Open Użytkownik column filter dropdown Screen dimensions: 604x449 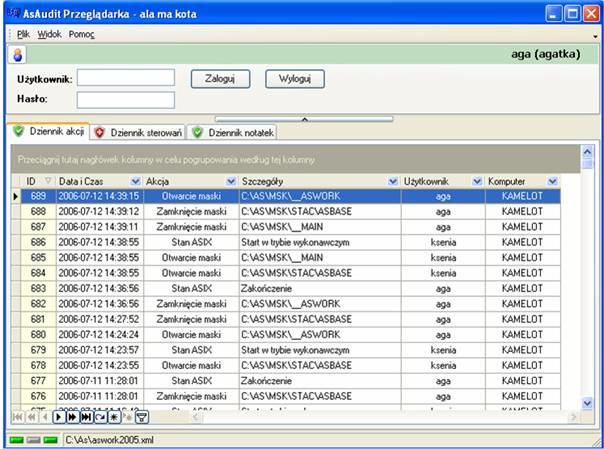click(x=477, y=181)
